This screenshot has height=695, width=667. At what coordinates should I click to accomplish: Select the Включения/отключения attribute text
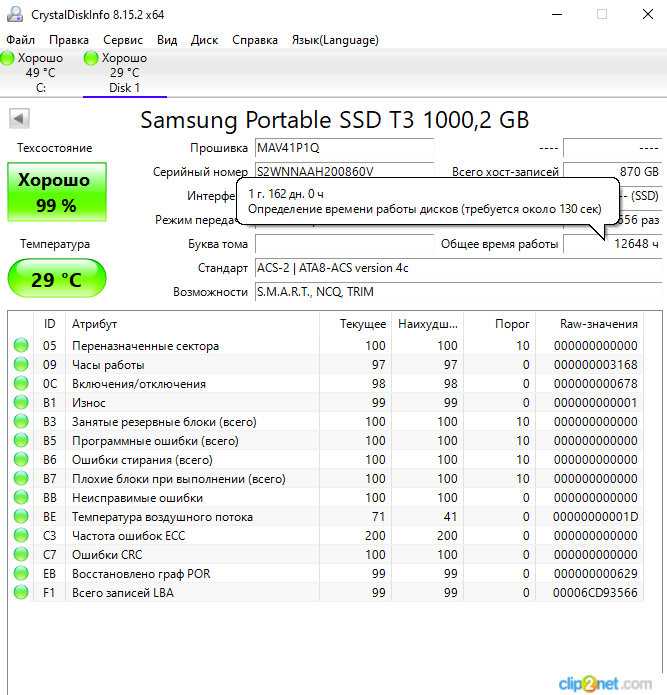click(x=139, y=384)
